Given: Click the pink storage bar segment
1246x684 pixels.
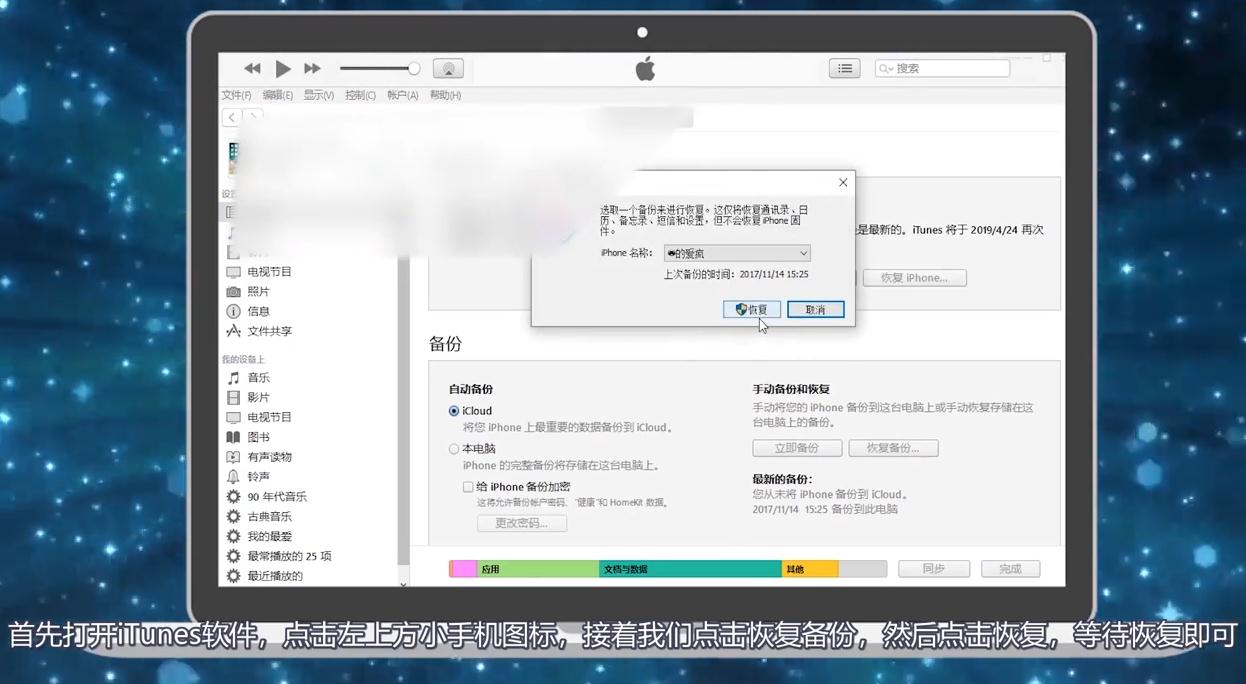Looking at the screenshot, I should point(464,569).
